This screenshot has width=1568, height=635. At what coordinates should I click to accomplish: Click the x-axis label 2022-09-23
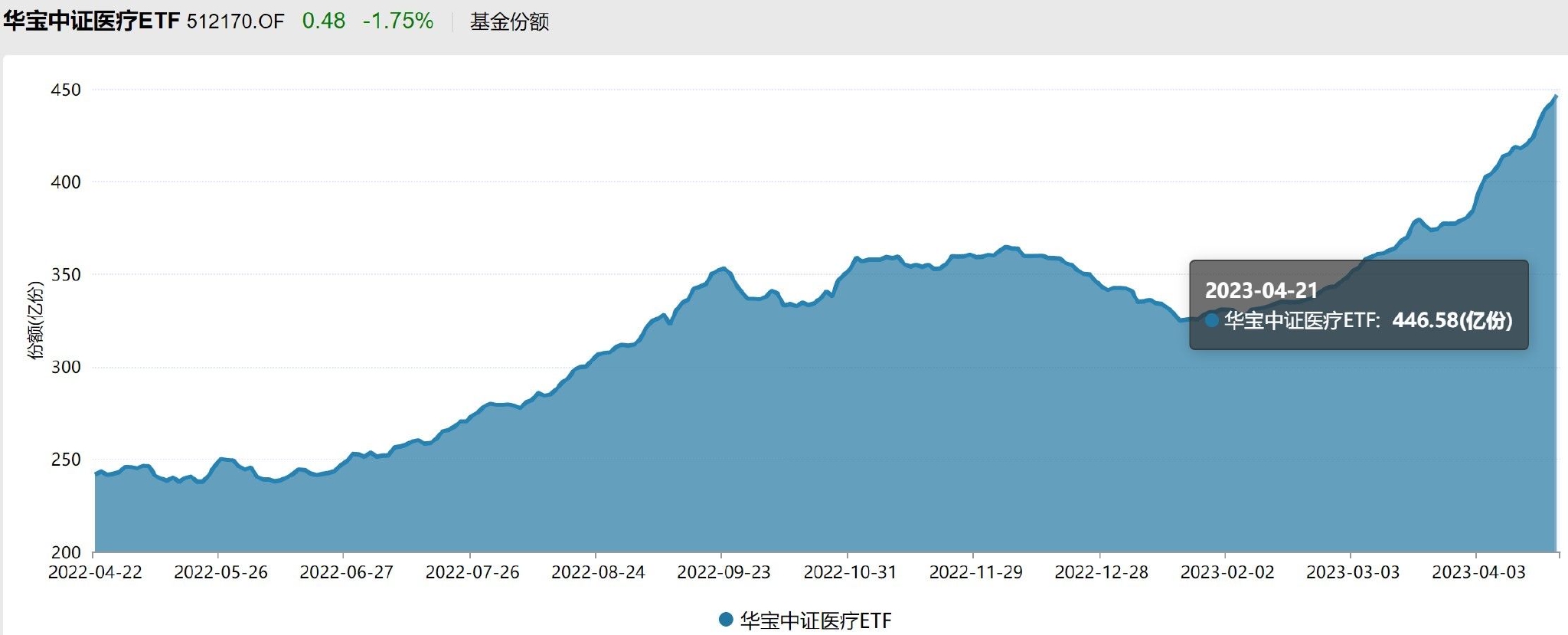(724, 573)
